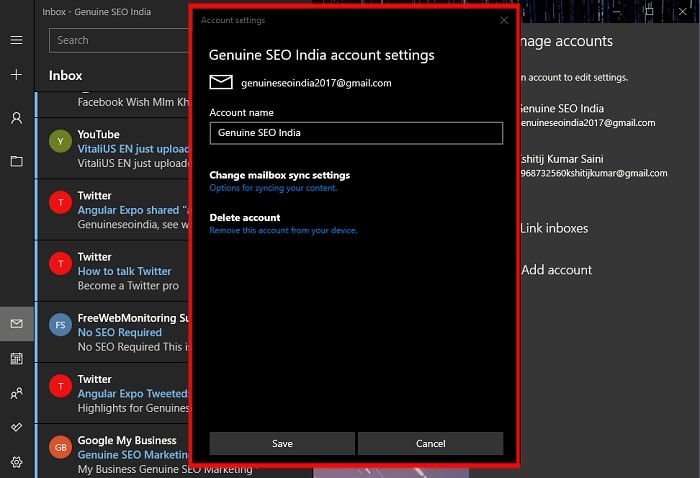Viewport: 700px width, 478px height.
Task: Click the genuineseoindia2017@gmail.com address in dialog
Action: point(316,83)
